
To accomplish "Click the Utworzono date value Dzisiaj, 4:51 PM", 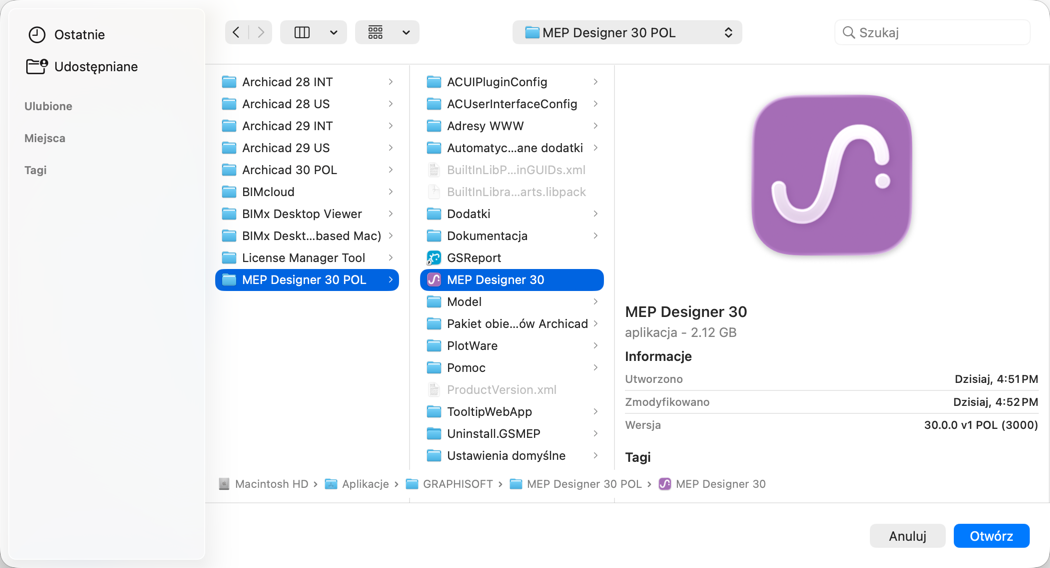I will click(996, 379).
